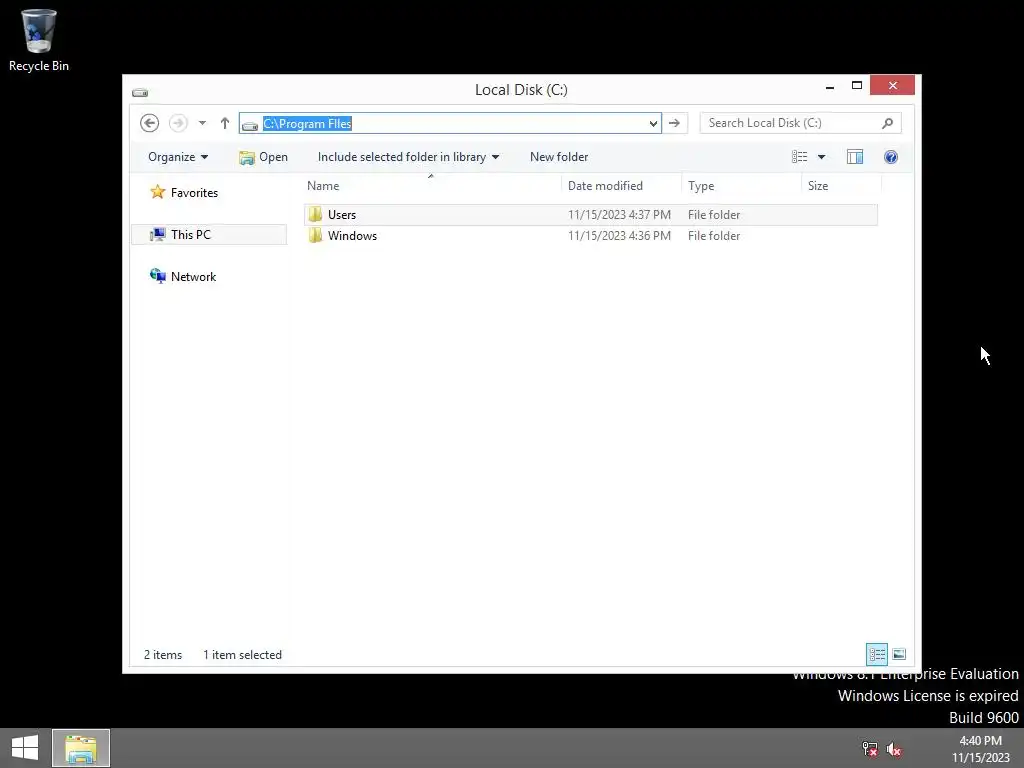Sort by the Size column header
This screenshot has height=768, width=1024.
842,185
